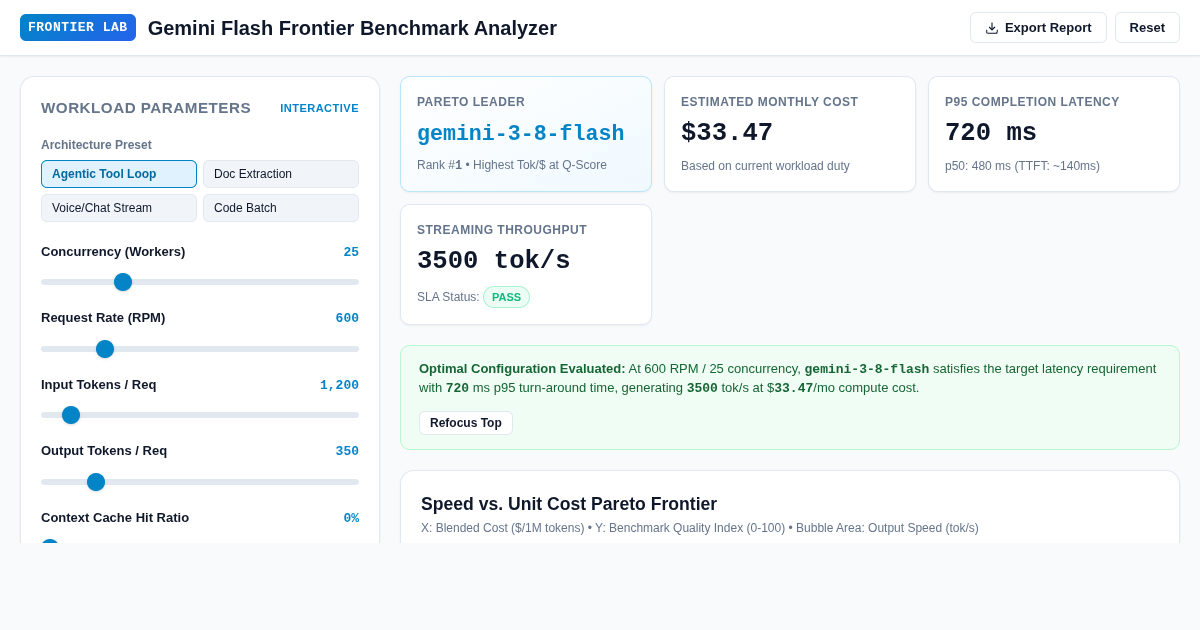The height and width of the screenshot is (630, 1200).
Task: Click the Optimal Configuration Evaluated summary text
Action: pos(788,378)
